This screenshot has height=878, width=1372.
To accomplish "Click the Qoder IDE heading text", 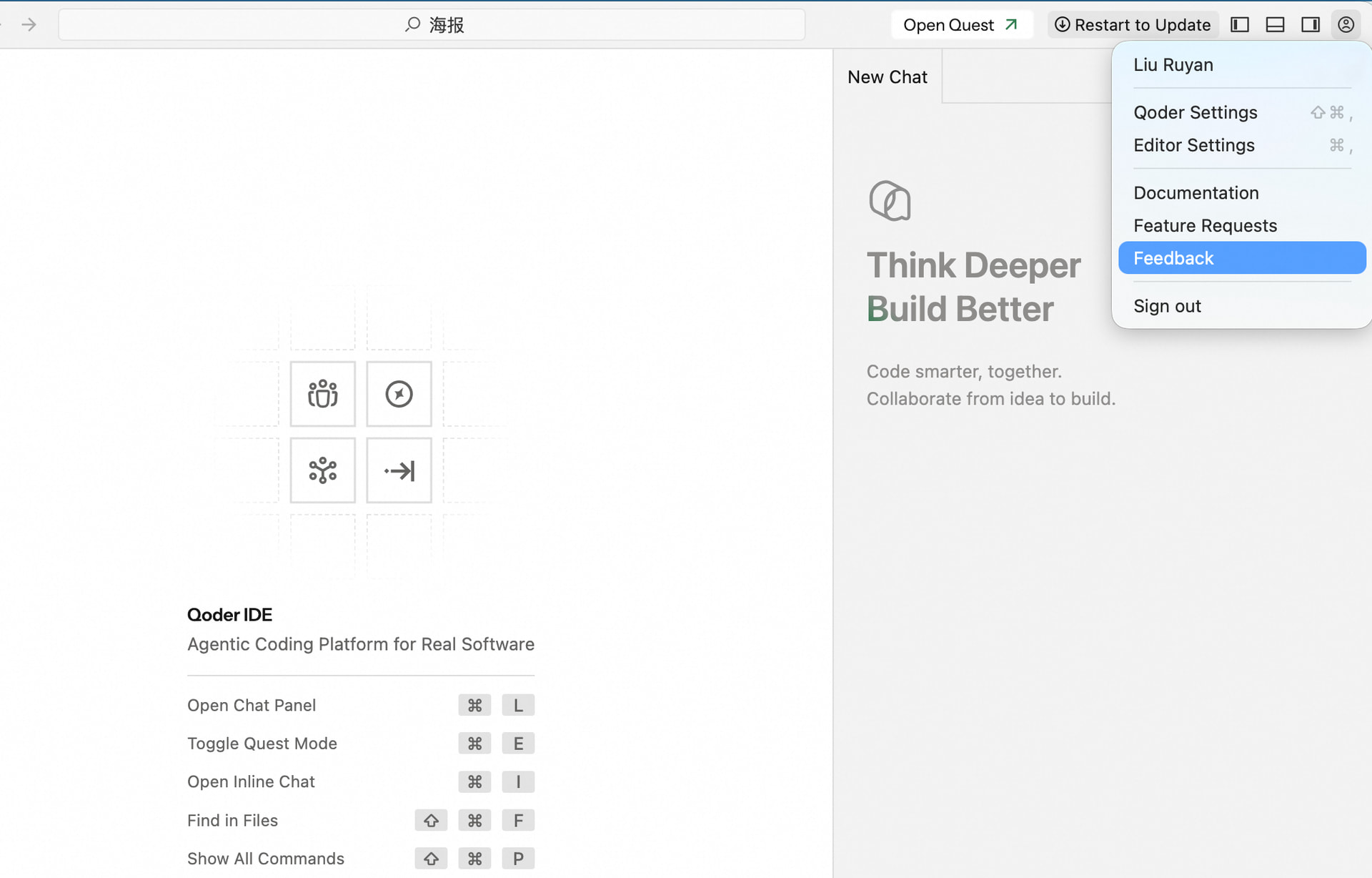I will [x=229, y=615].
